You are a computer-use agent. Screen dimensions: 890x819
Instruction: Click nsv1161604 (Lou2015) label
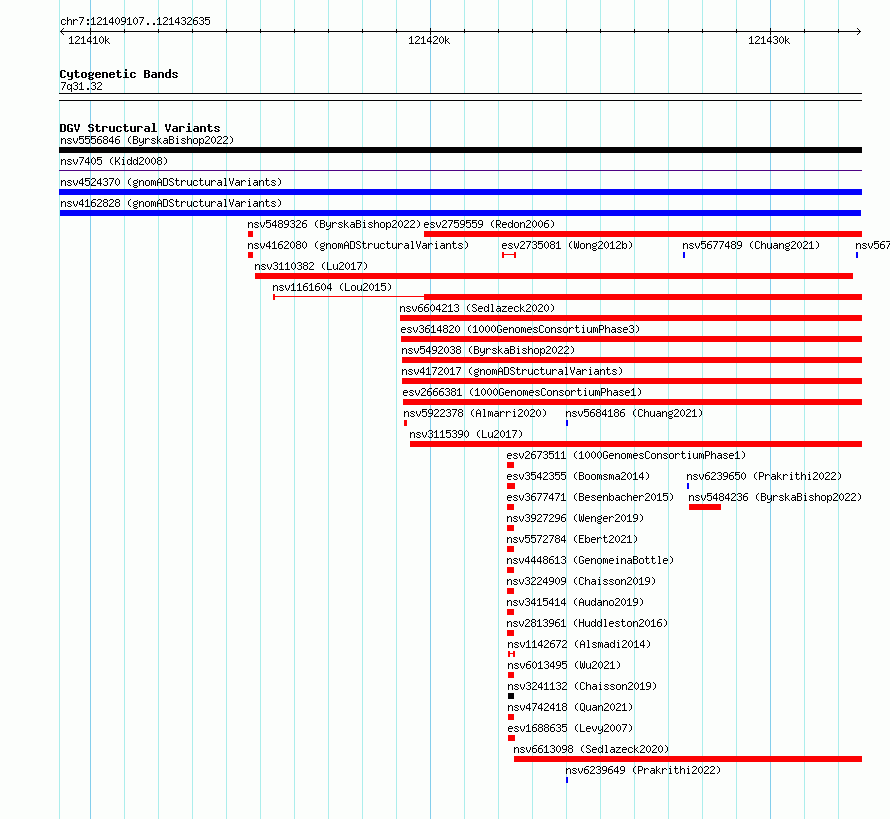click(x=332, y=287)
